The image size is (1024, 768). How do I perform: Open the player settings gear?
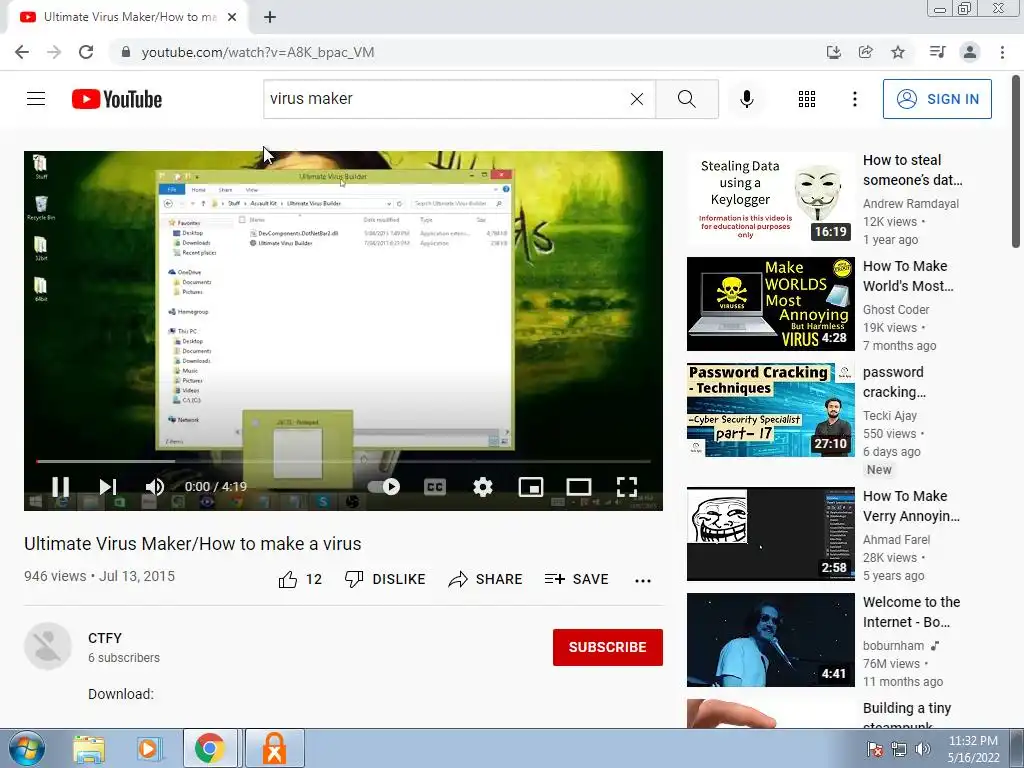coord(483,487)
